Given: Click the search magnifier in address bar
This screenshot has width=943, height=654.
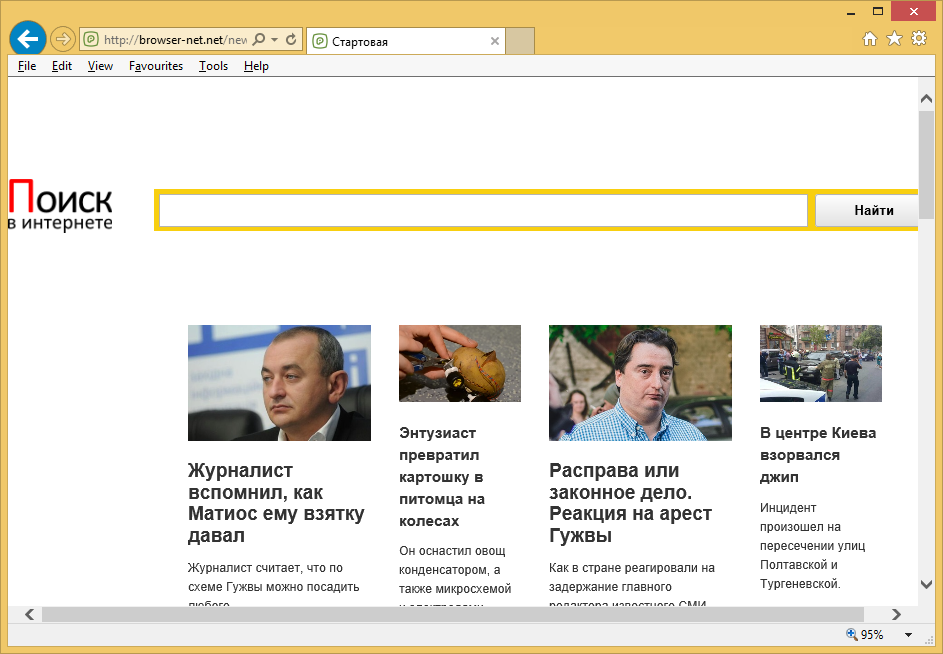Looking at the screenshot, I should [259, 40].
